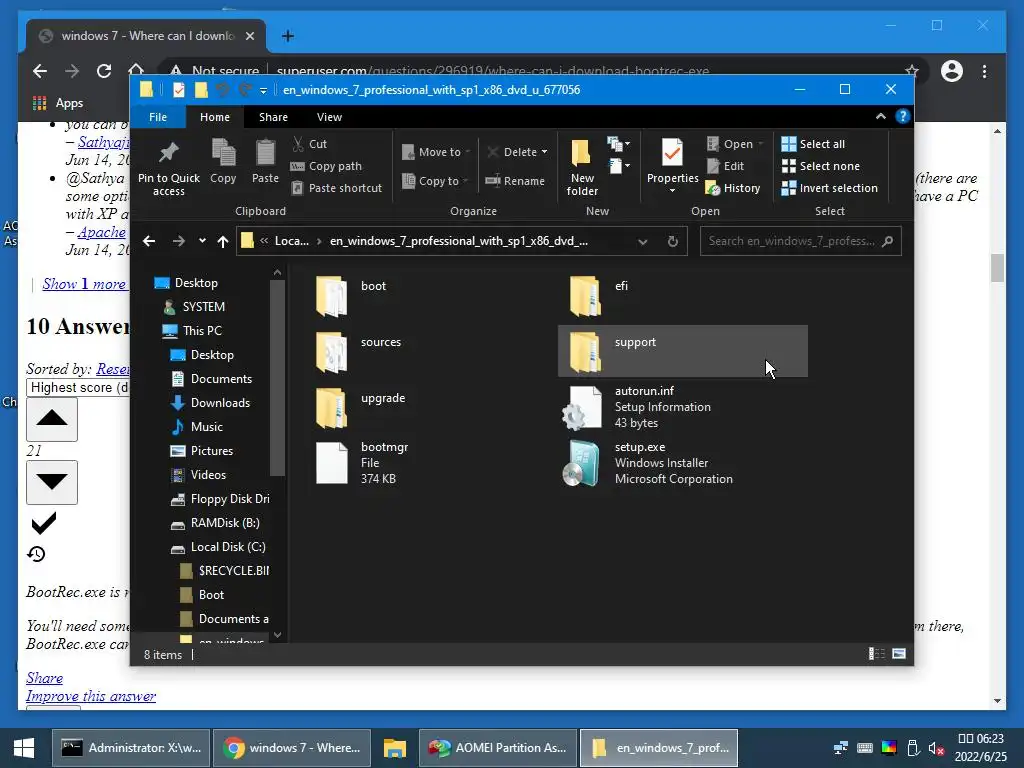Click the Open ribbon button
Viewport: 1024px width, 768px height.
point(734,144)
